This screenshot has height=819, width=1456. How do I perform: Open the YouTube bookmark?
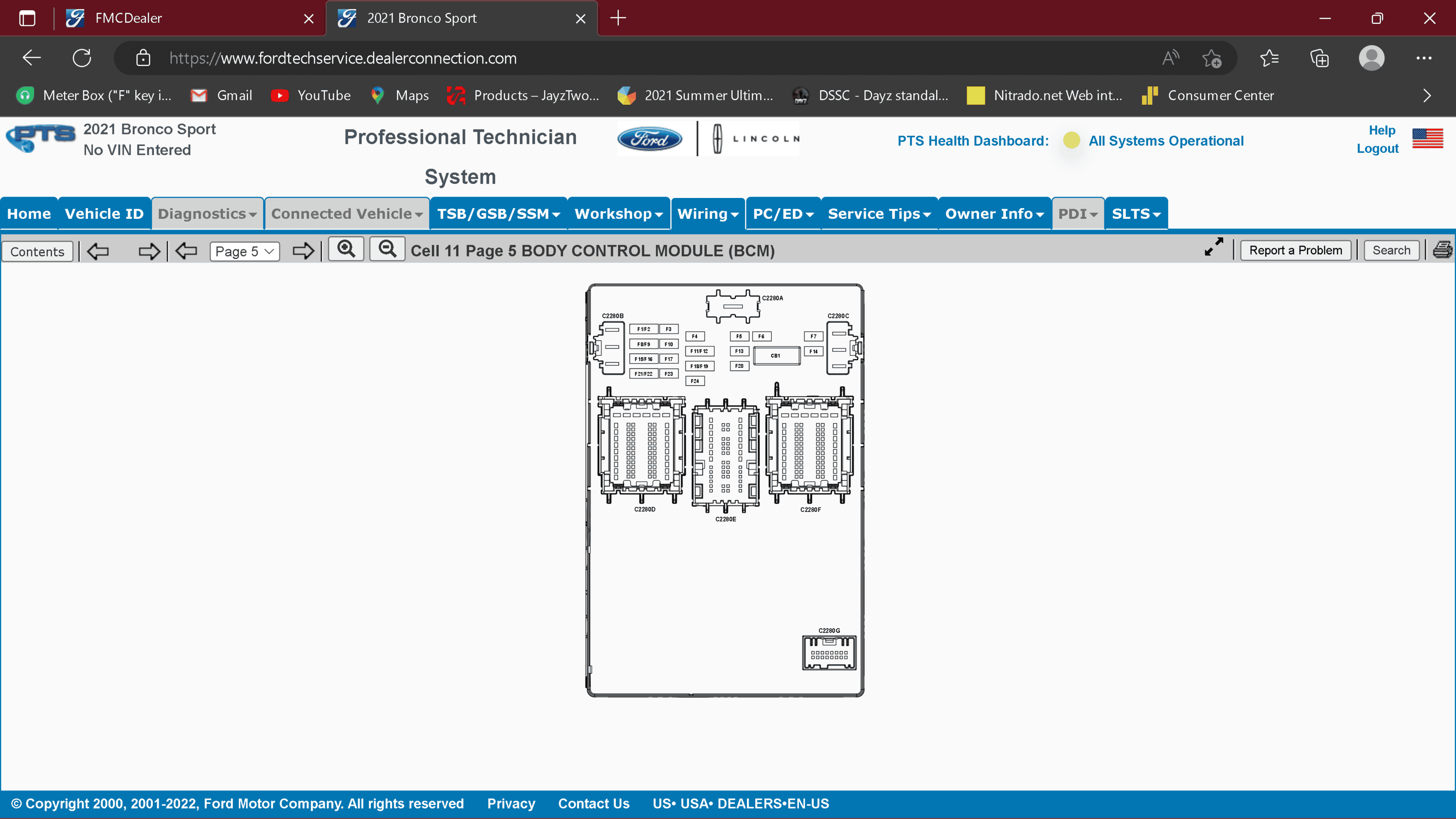click(x=311, y=96)
